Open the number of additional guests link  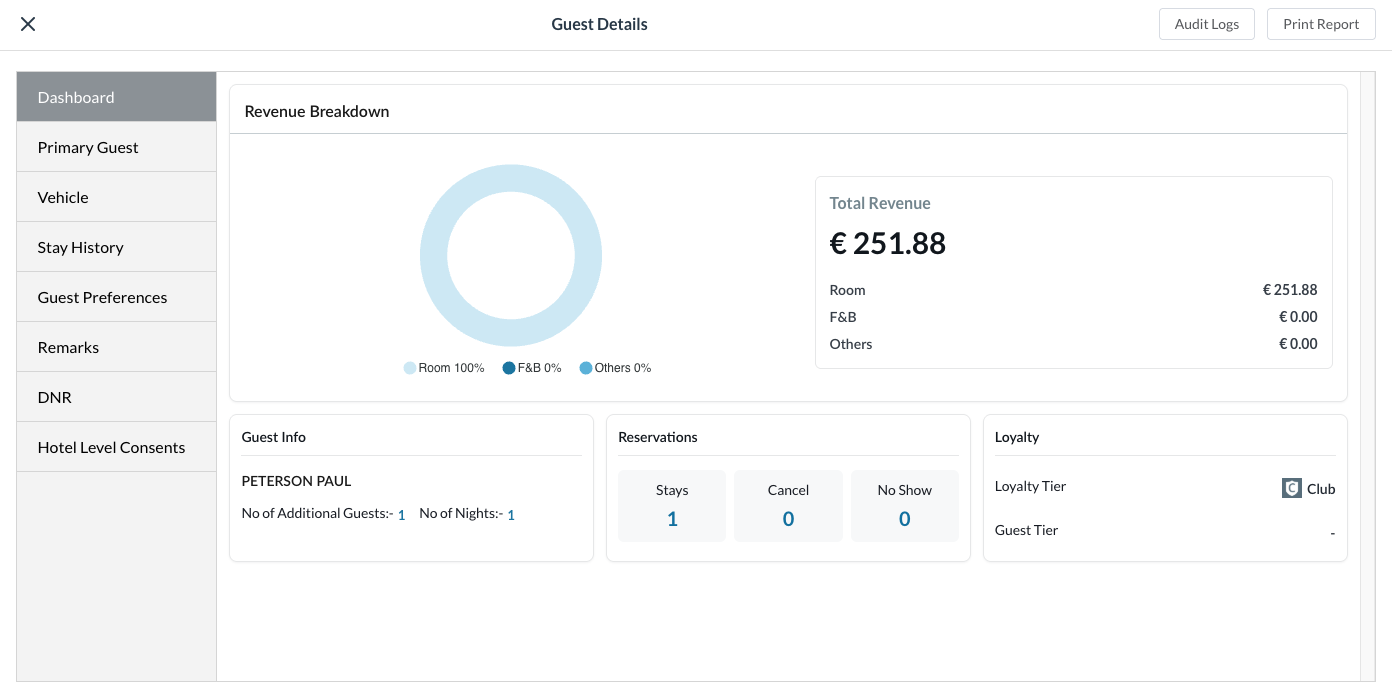point(401,514)
